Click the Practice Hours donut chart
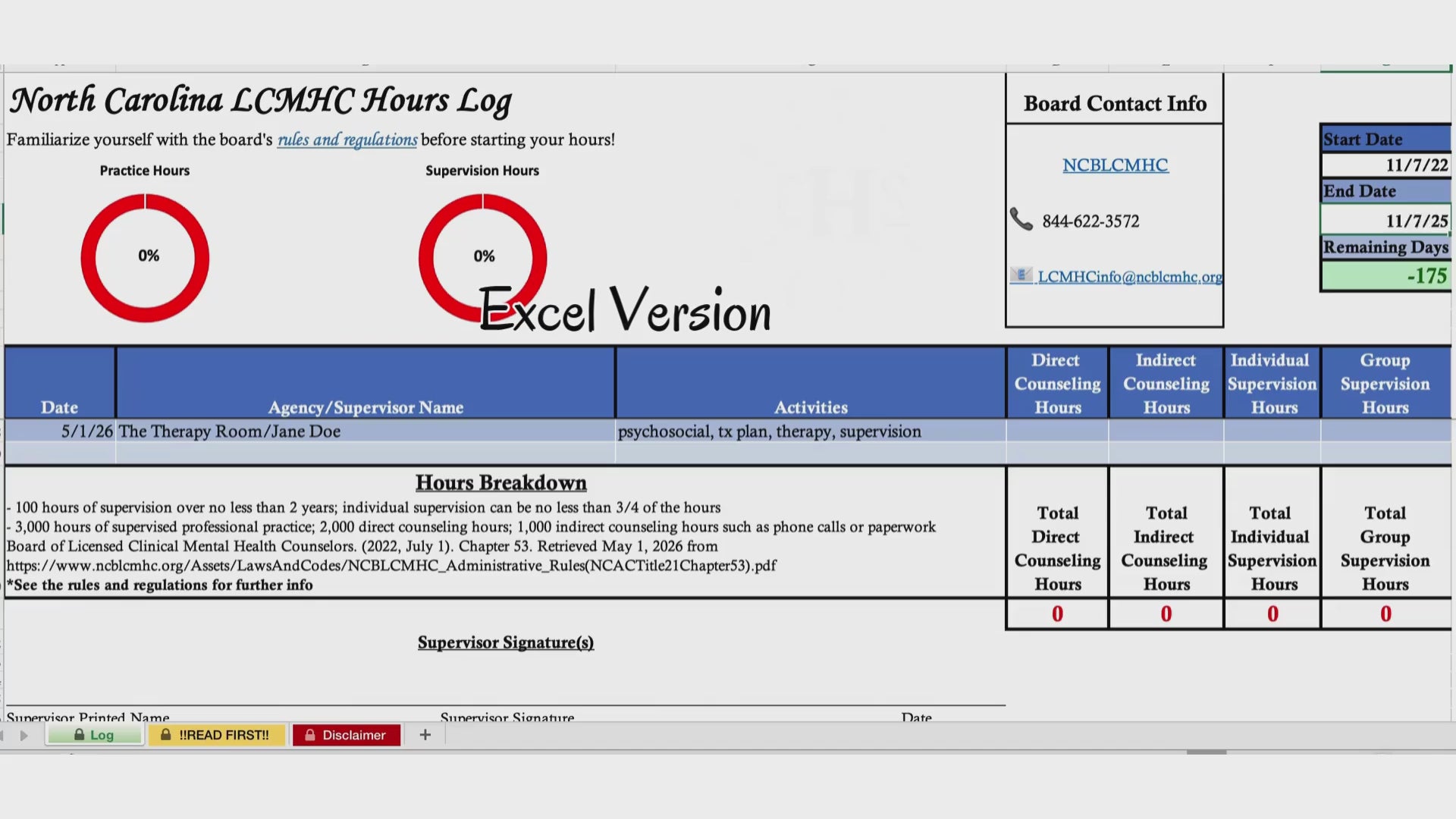The height and width of the screenshot is (819, 1456). point(145,258)
